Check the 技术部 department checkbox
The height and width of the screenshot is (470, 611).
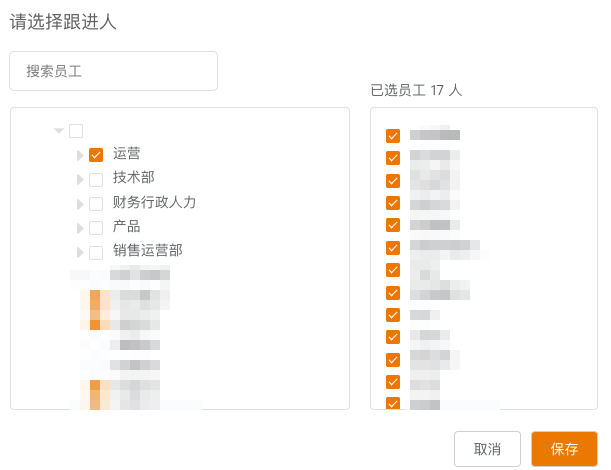pos(96,179)
